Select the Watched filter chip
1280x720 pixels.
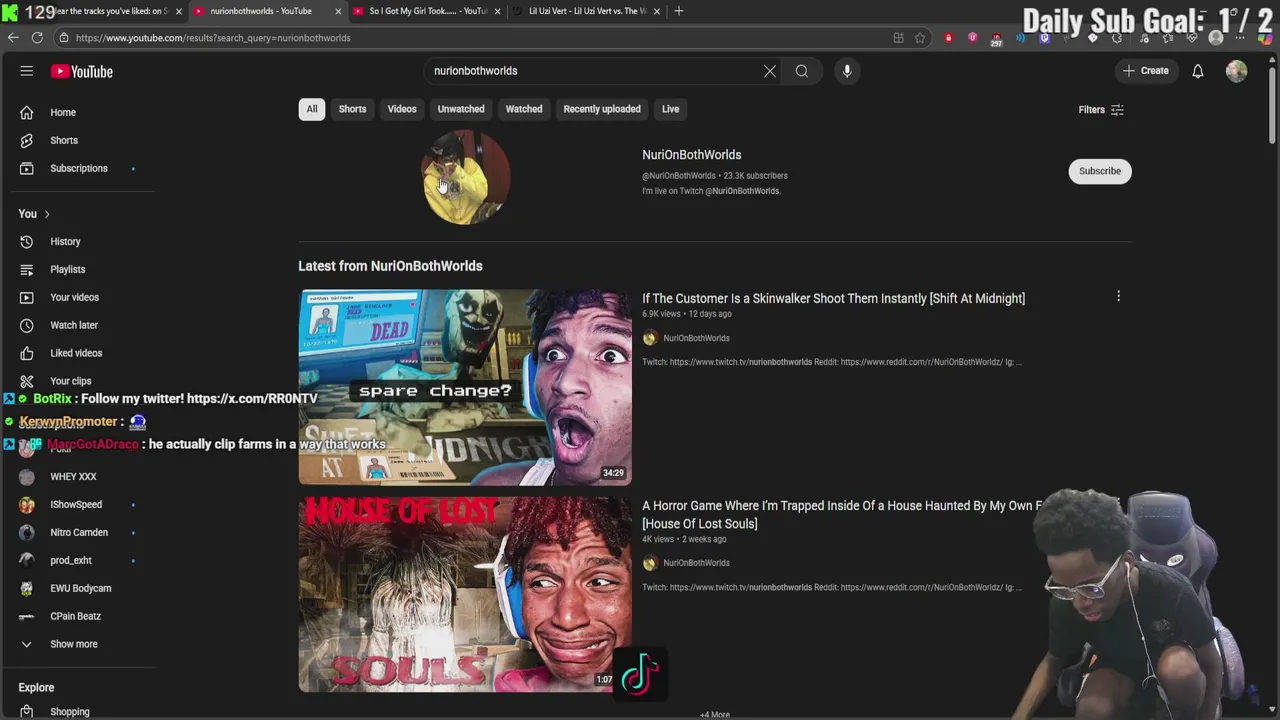point(524,109)
